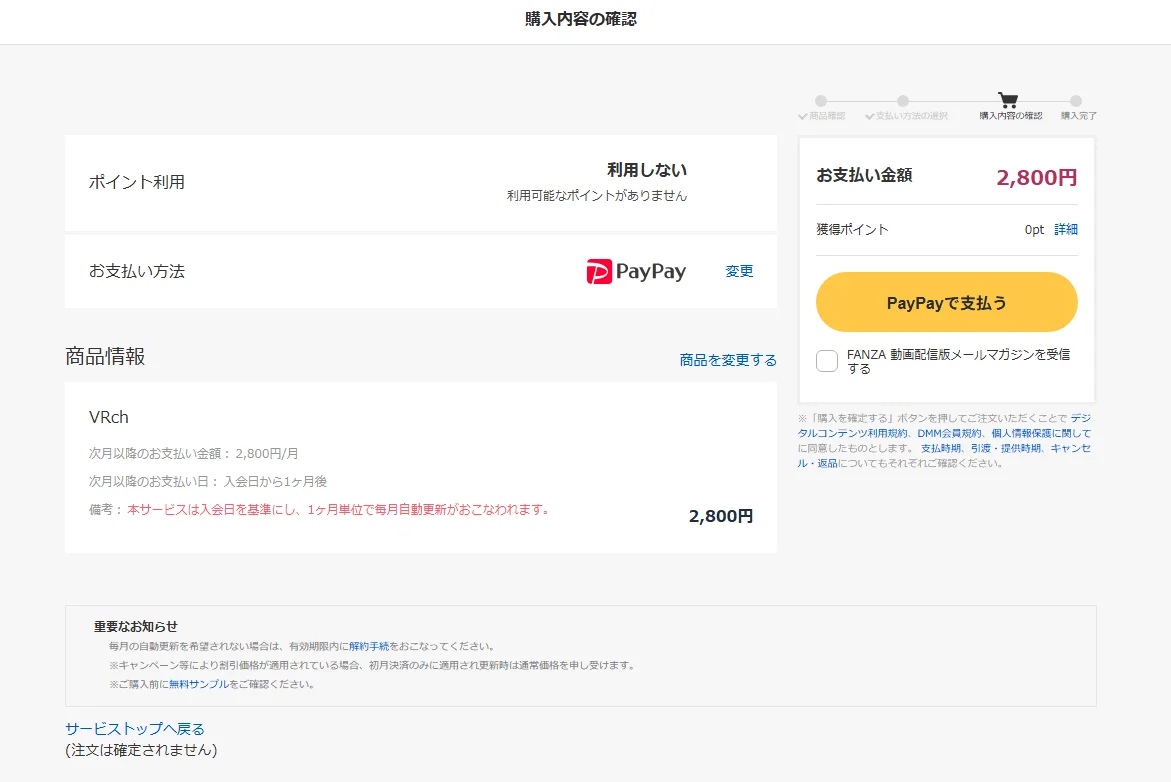The image size is (1171, 782).
Task: Click the 重要なお知らせ heading
Action: click(x=136, y=627)
